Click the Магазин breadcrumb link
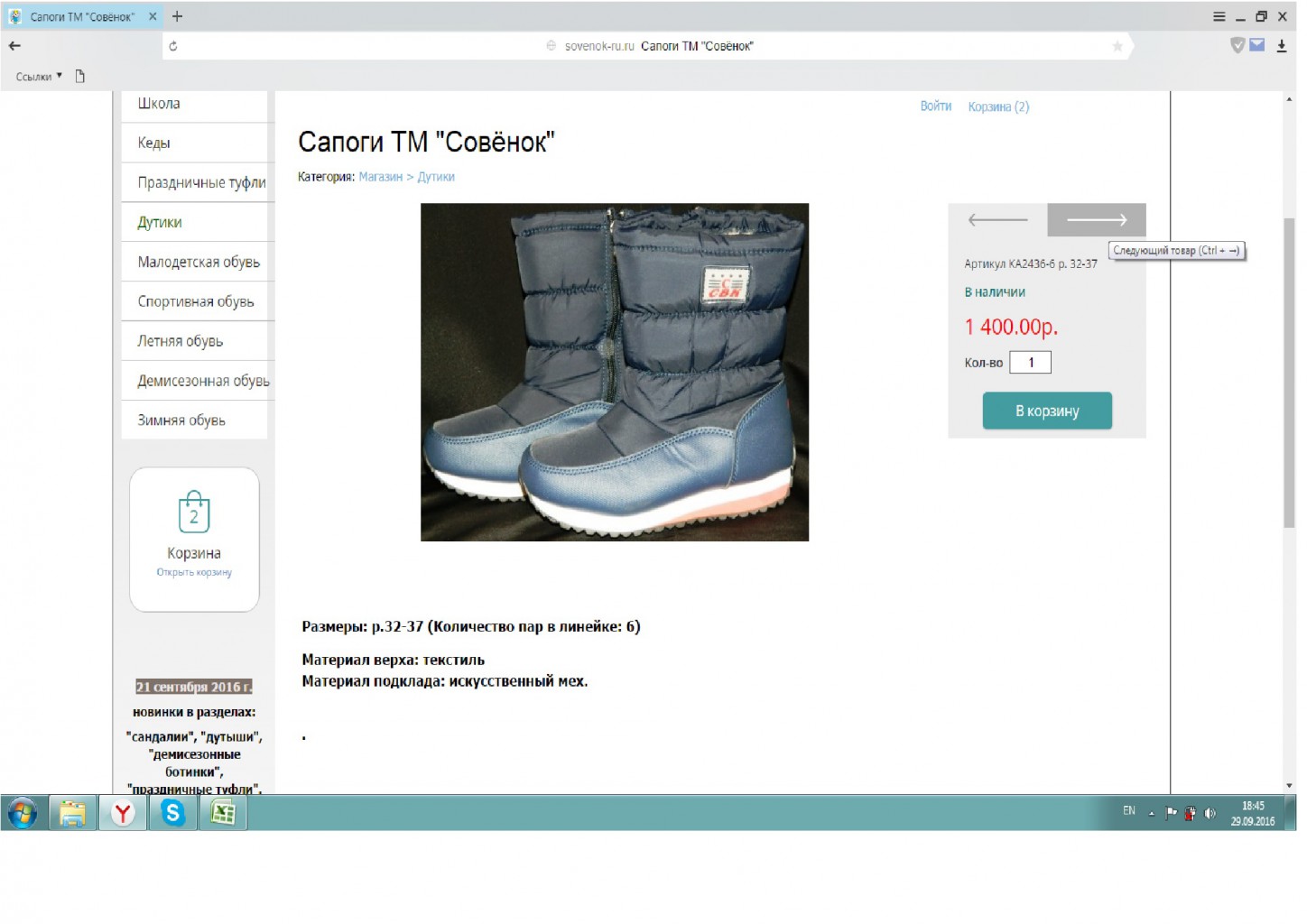1307x924 pixels. pos(380,177)
